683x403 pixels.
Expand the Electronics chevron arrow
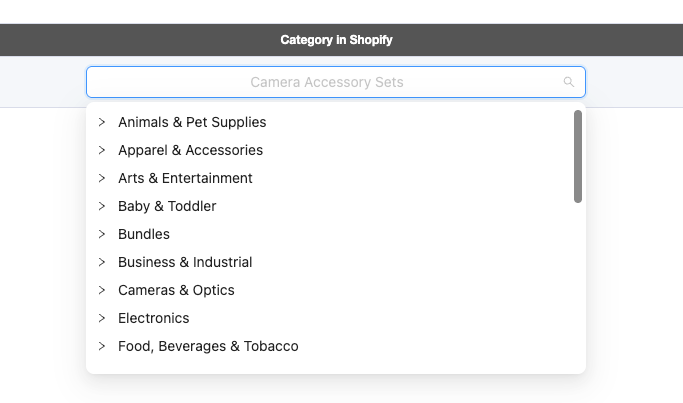[x=102, y=318]
